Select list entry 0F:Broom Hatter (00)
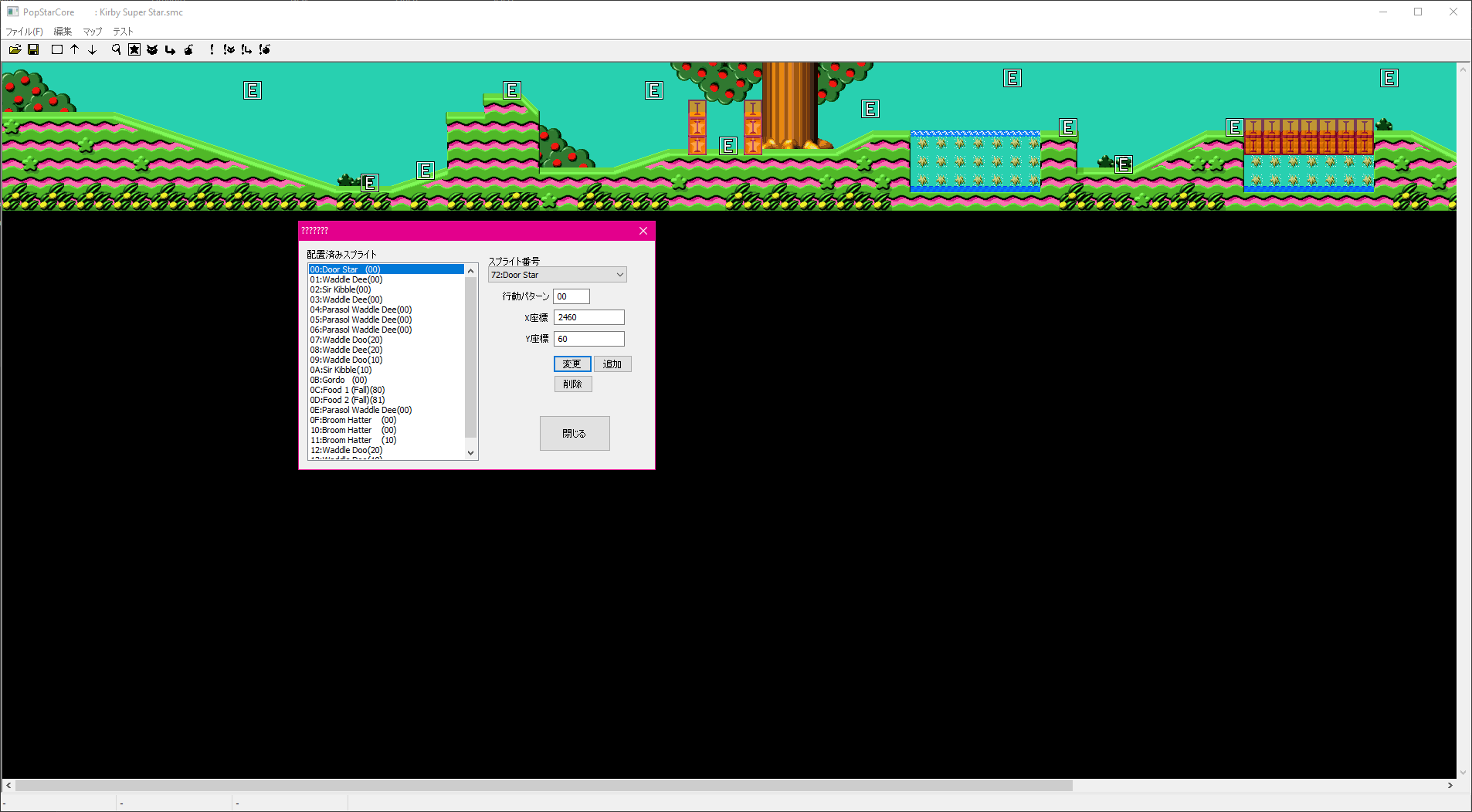This screenshot has width=1472, height=812. tap(386, 420)
